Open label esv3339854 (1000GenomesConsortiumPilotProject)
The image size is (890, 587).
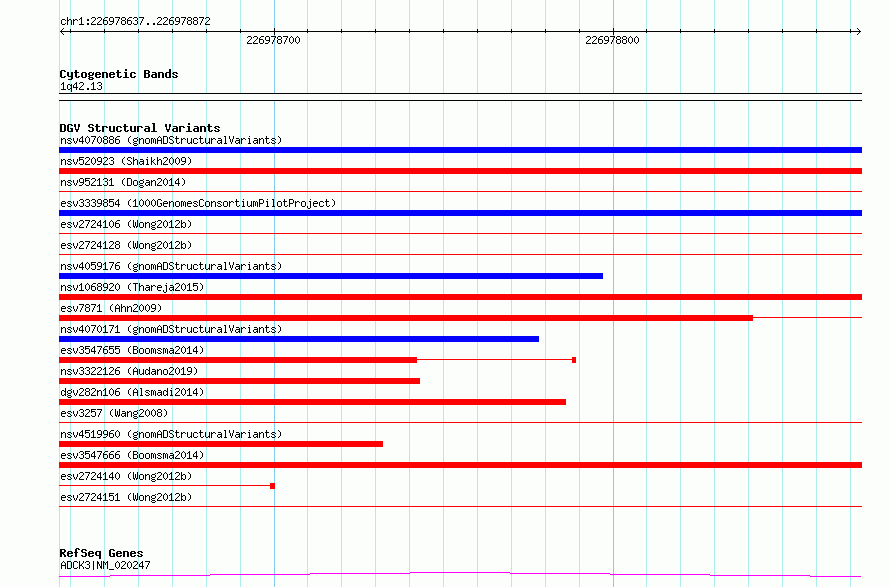tap(198, 203)
